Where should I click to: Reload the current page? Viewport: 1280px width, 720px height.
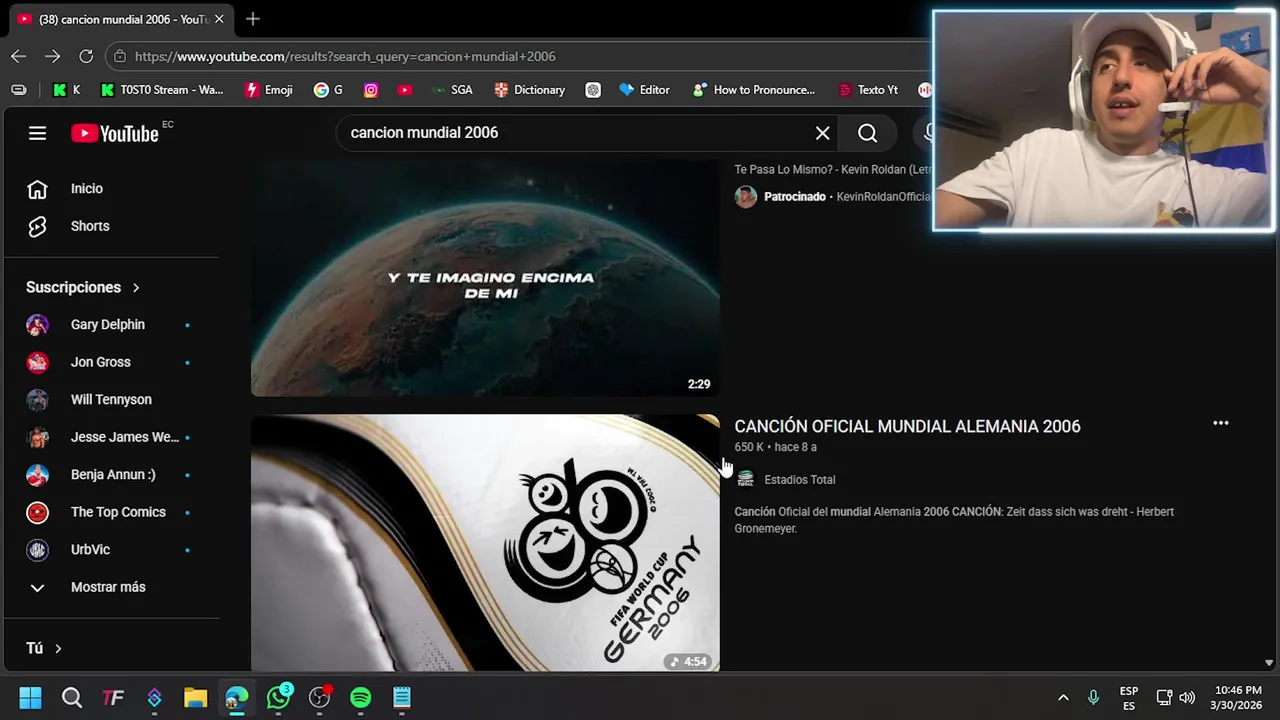[86, 56]
